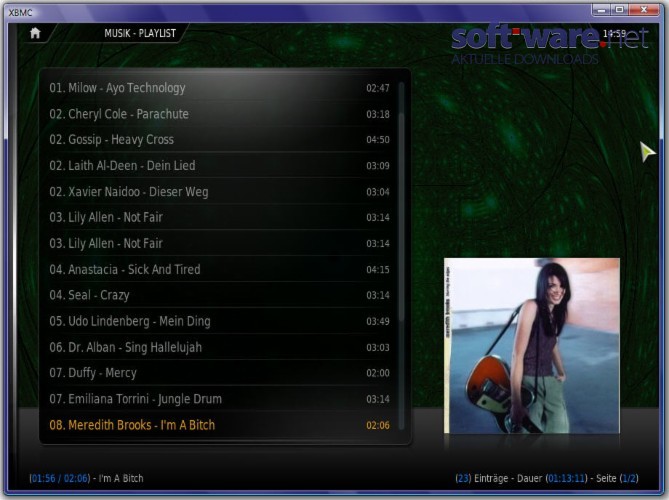Play Xavier Naidoo - Dieser Weg
Screen dimensions: 669x500
[x=219, y=192]
